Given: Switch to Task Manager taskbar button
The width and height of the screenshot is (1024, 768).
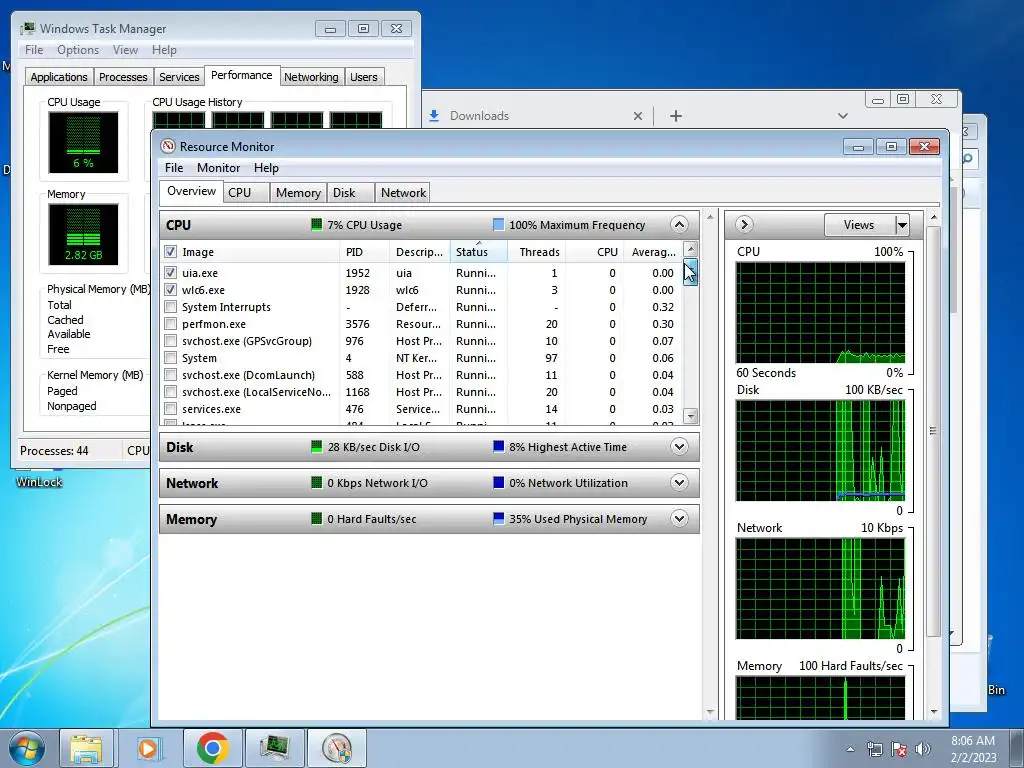Looking at the screenshot, I should tap(274, 748).
